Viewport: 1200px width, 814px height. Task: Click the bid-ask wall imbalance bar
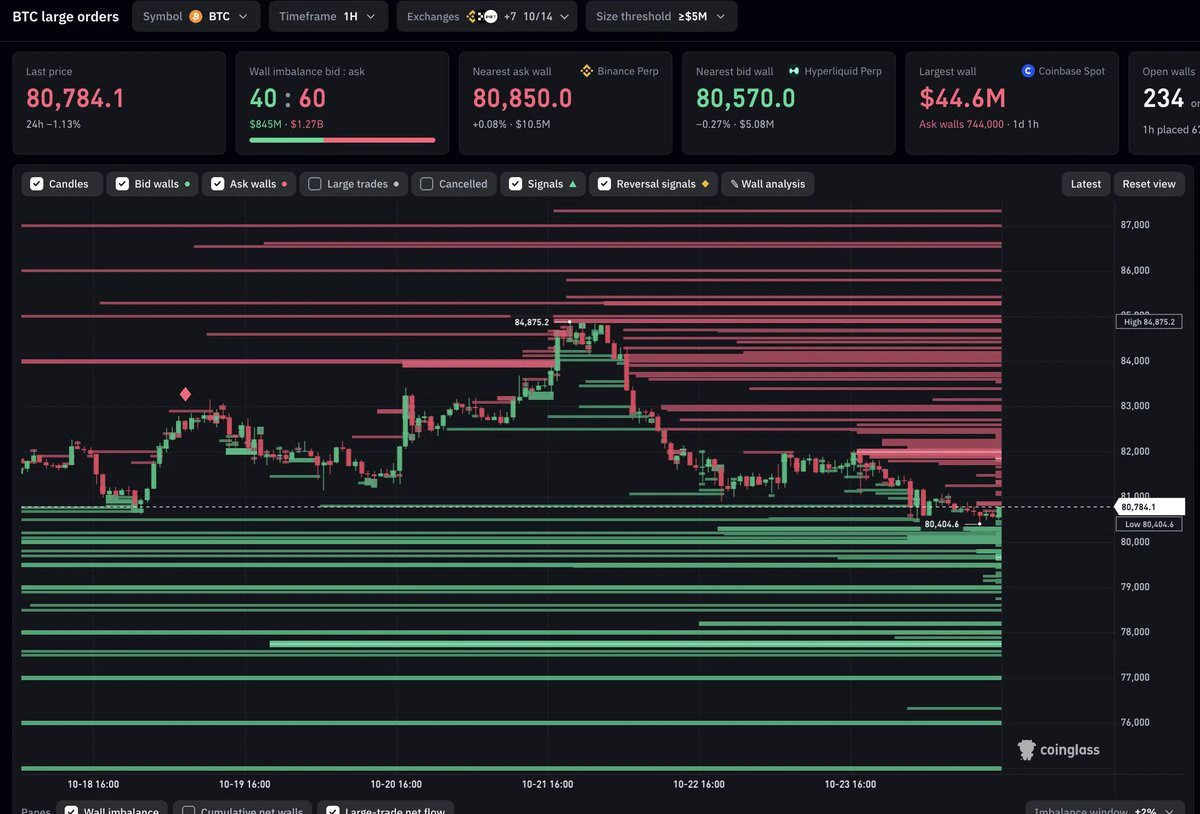[x=342, y=140]
